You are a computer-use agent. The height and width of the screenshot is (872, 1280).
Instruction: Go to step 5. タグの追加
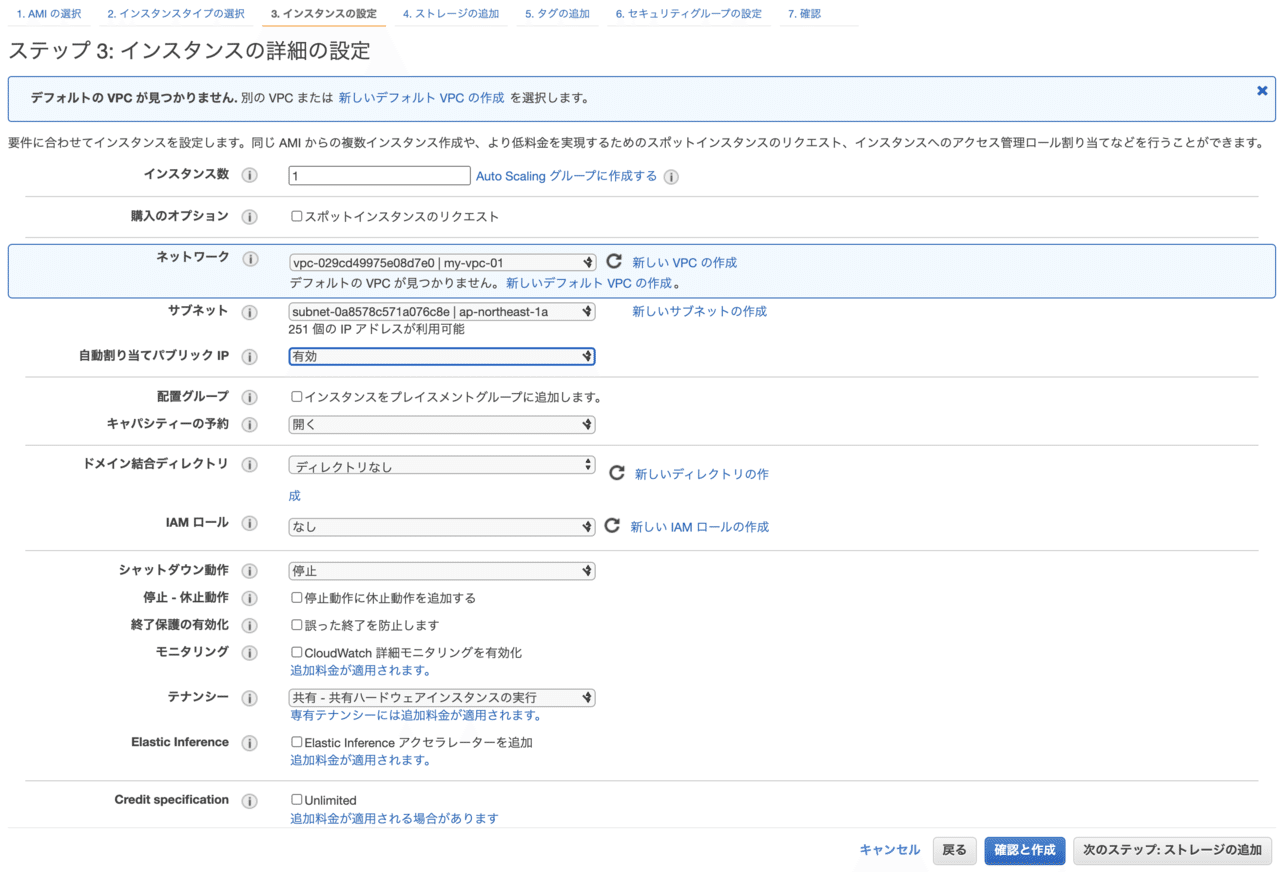point(557,14)
